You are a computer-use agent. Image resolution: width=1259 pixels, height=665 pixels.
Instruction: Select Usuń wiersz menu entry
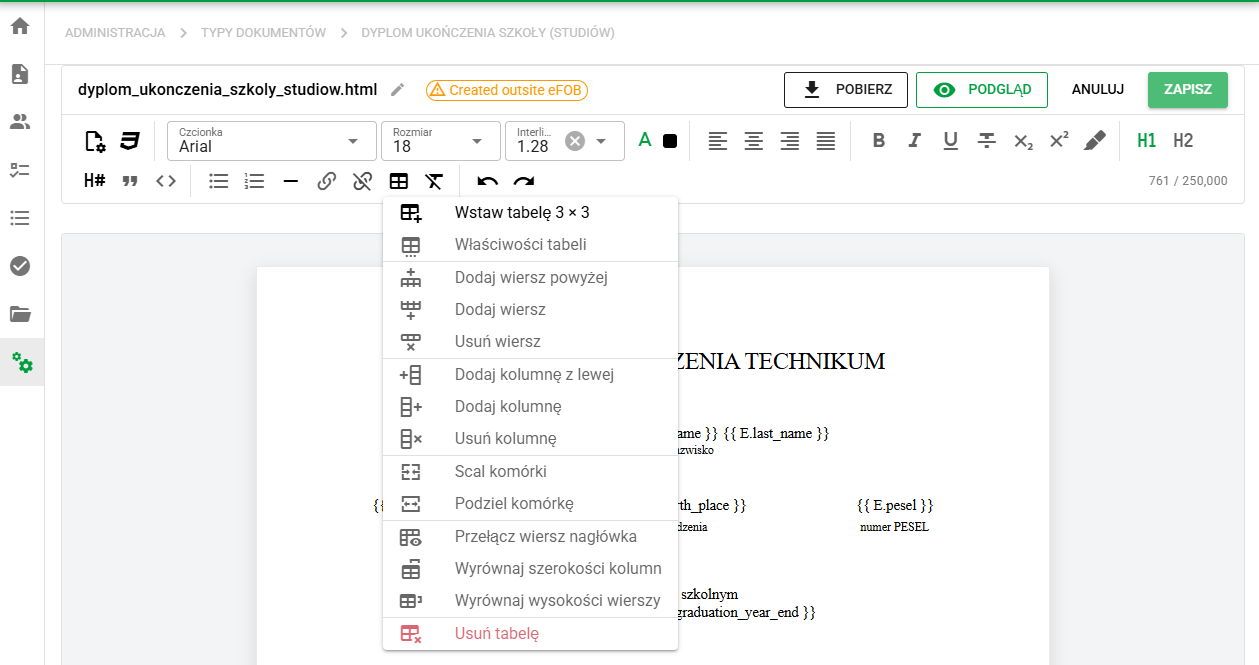(x=530, y=342)
